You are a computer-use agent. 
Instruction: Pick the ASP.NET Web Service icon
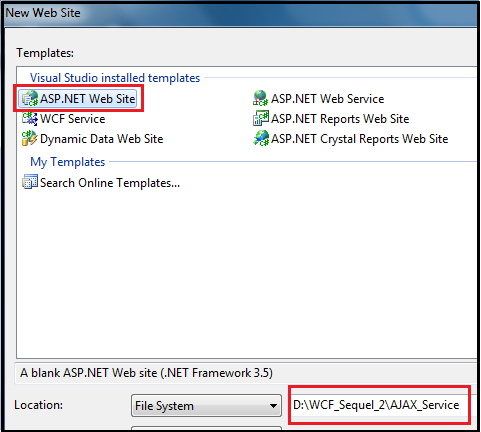point(261,99)
